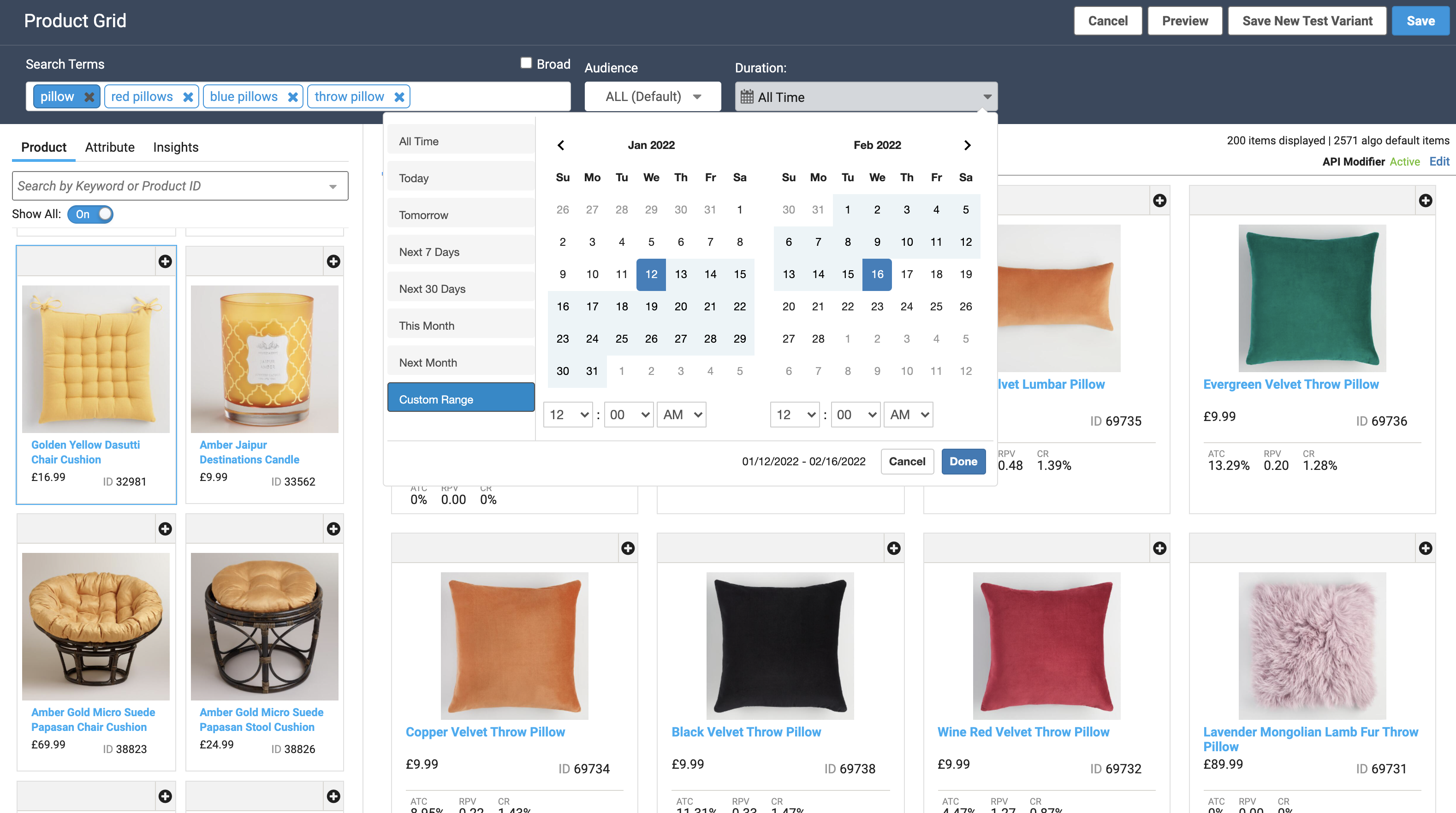Click plus icon on Copper Velvet Throw Pillow
1456x813 pixels.
(x=627, y=548)
